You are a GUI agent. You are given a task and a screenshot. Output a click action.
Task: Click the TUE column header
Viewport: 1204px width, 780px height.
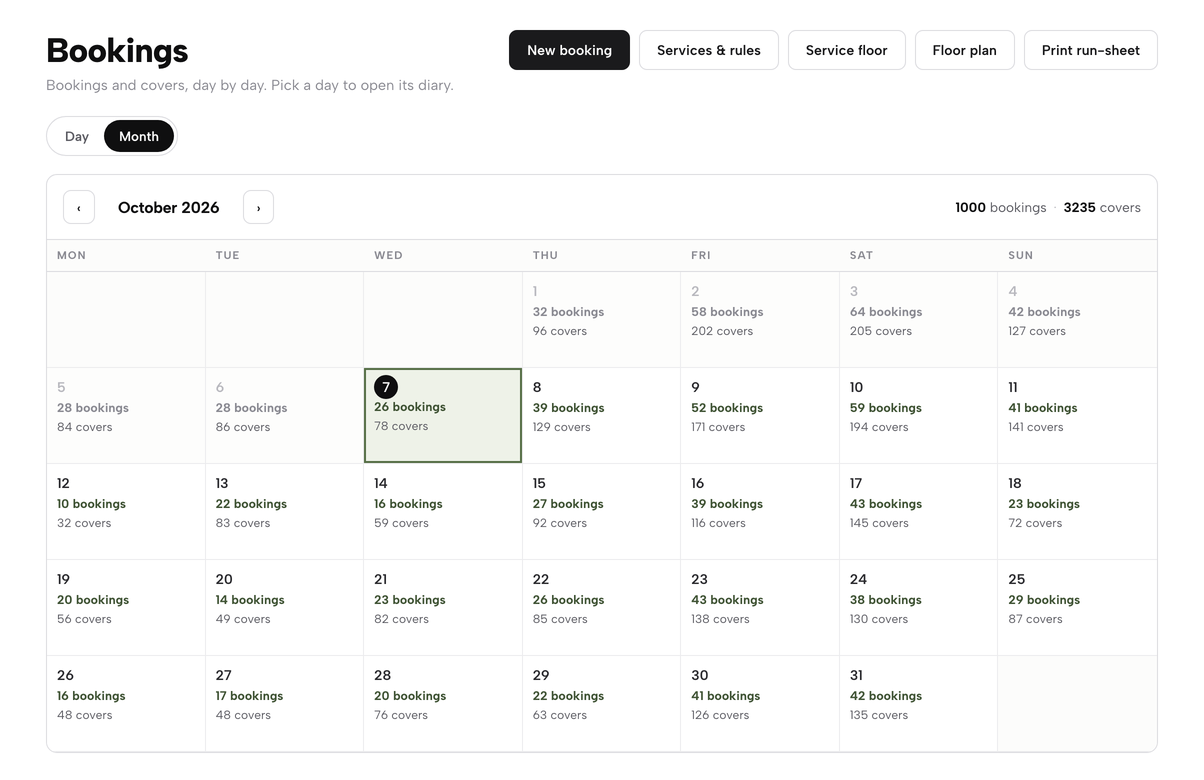[x=228, y=256]
